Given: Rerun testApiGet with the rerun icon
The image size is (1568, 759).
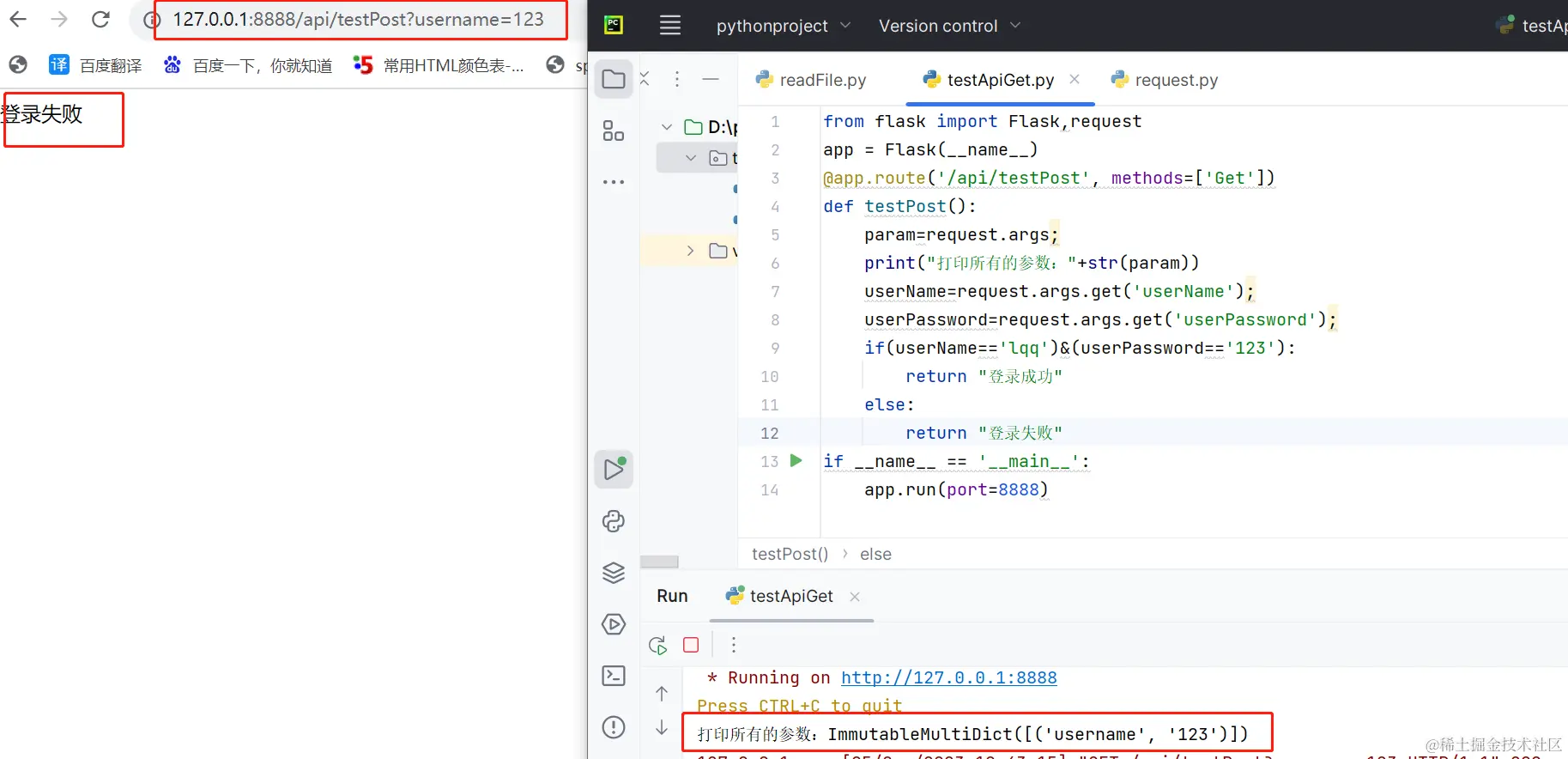Looking at the screenshot, I should click(x=658, y=645).
